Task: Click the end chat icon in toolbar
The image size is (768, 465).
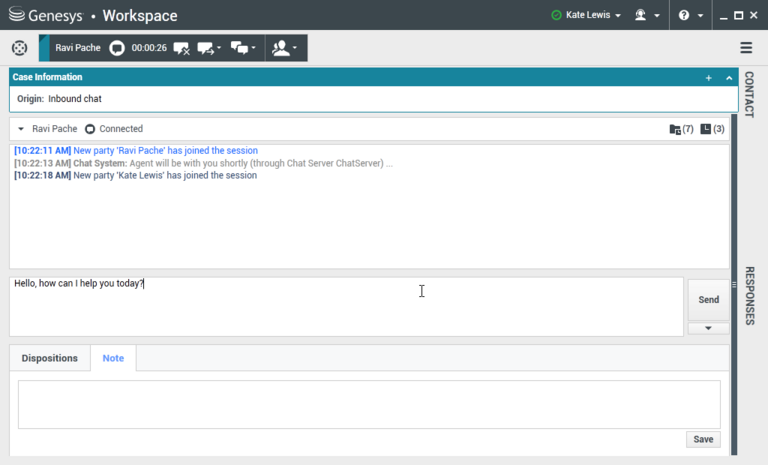Action: click(181, 48)
